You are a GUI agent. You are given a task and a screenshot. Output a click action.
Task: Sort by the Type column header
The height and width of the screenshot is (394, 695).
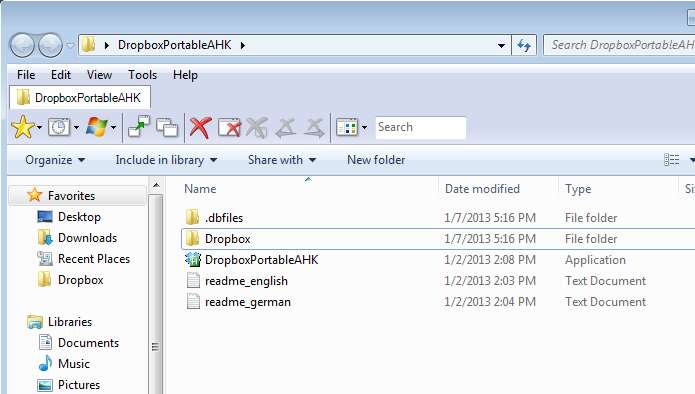pos(578,189)
